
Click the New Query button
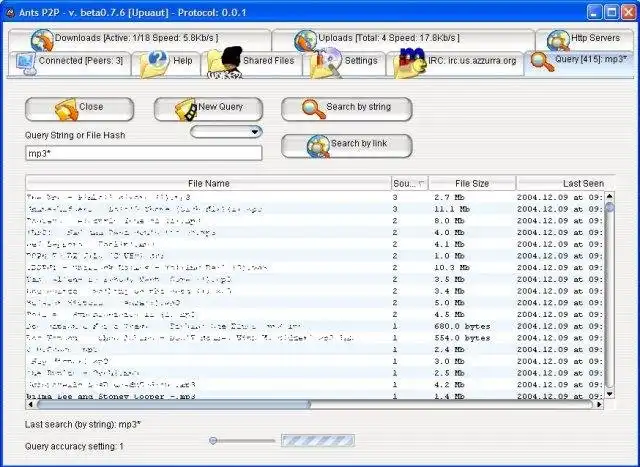(208, 109)
